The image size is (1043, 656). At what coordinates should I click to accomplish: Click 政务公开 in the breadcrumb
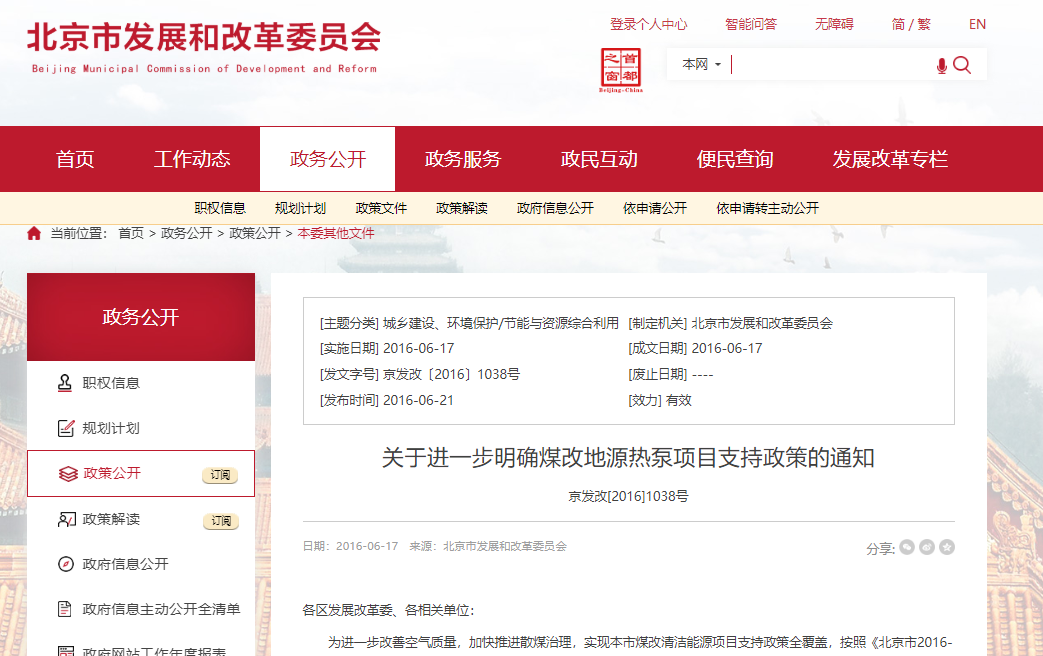(x=186, y=234)
